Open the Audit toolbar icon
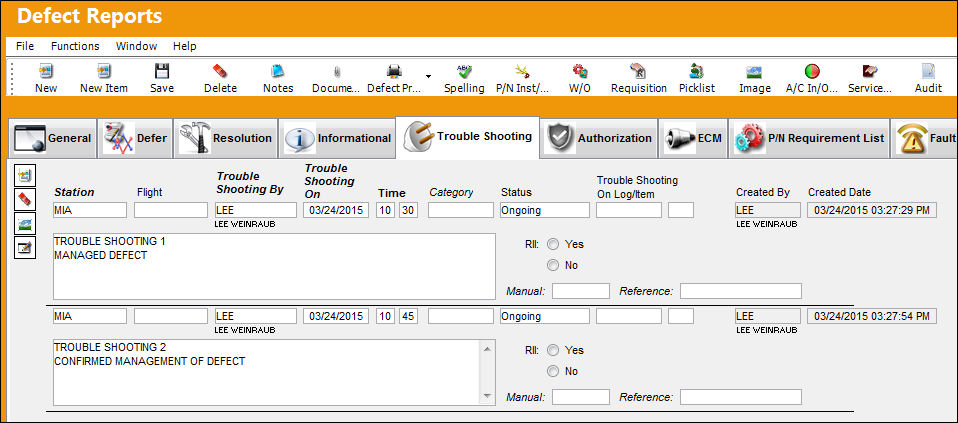Image resolution: width=958 pixels, height=423 pixels. (x=928, y=72)
